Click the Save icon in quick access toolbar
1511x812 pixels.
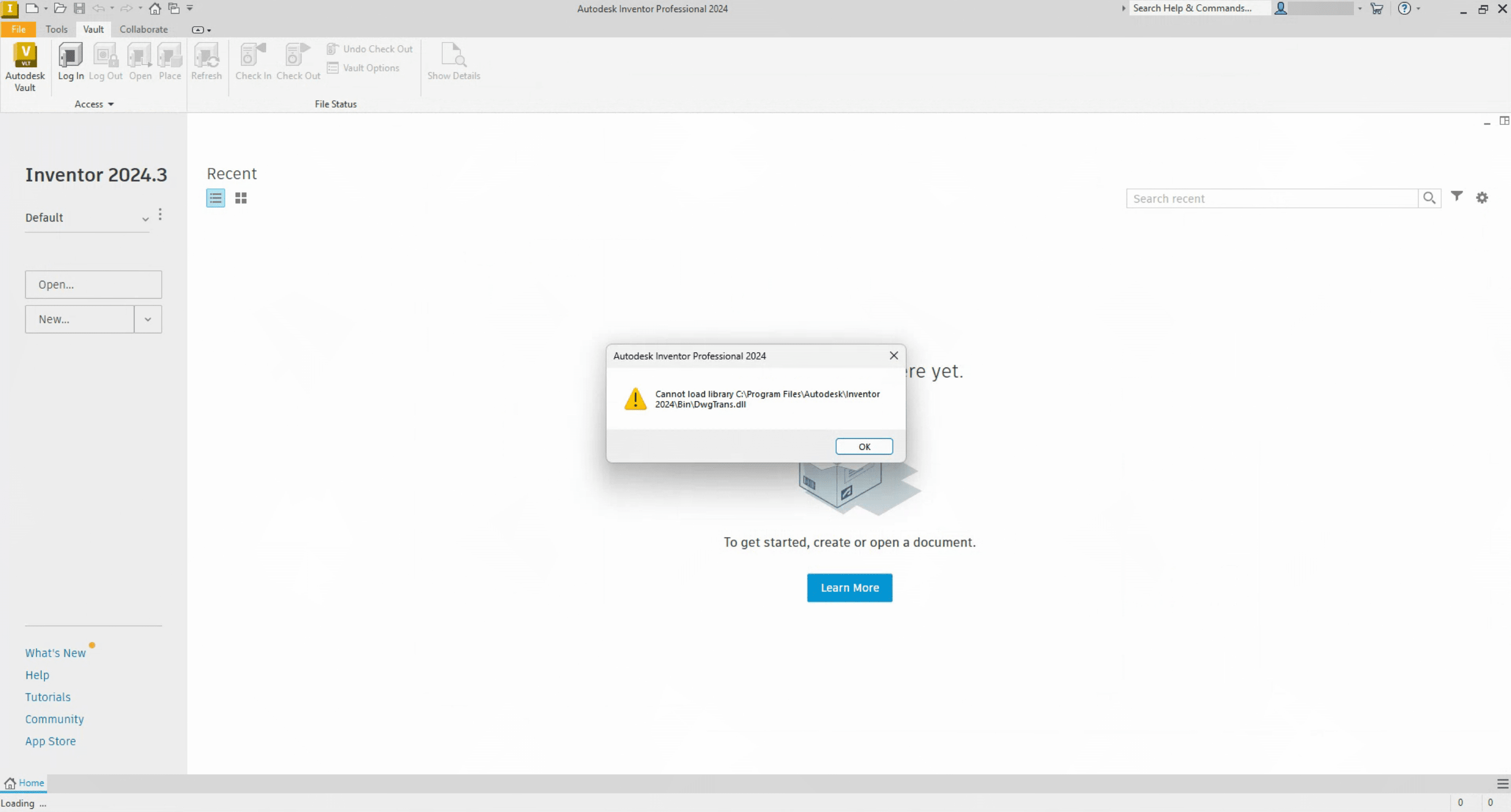(79, 8)
